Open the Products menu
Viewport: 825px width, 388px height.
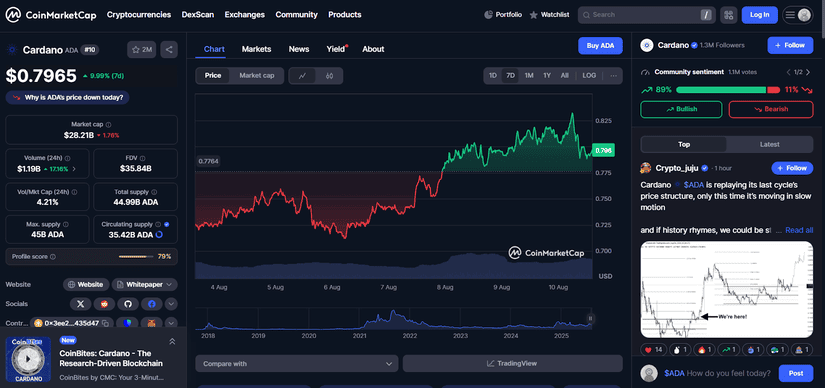(345, 15)
